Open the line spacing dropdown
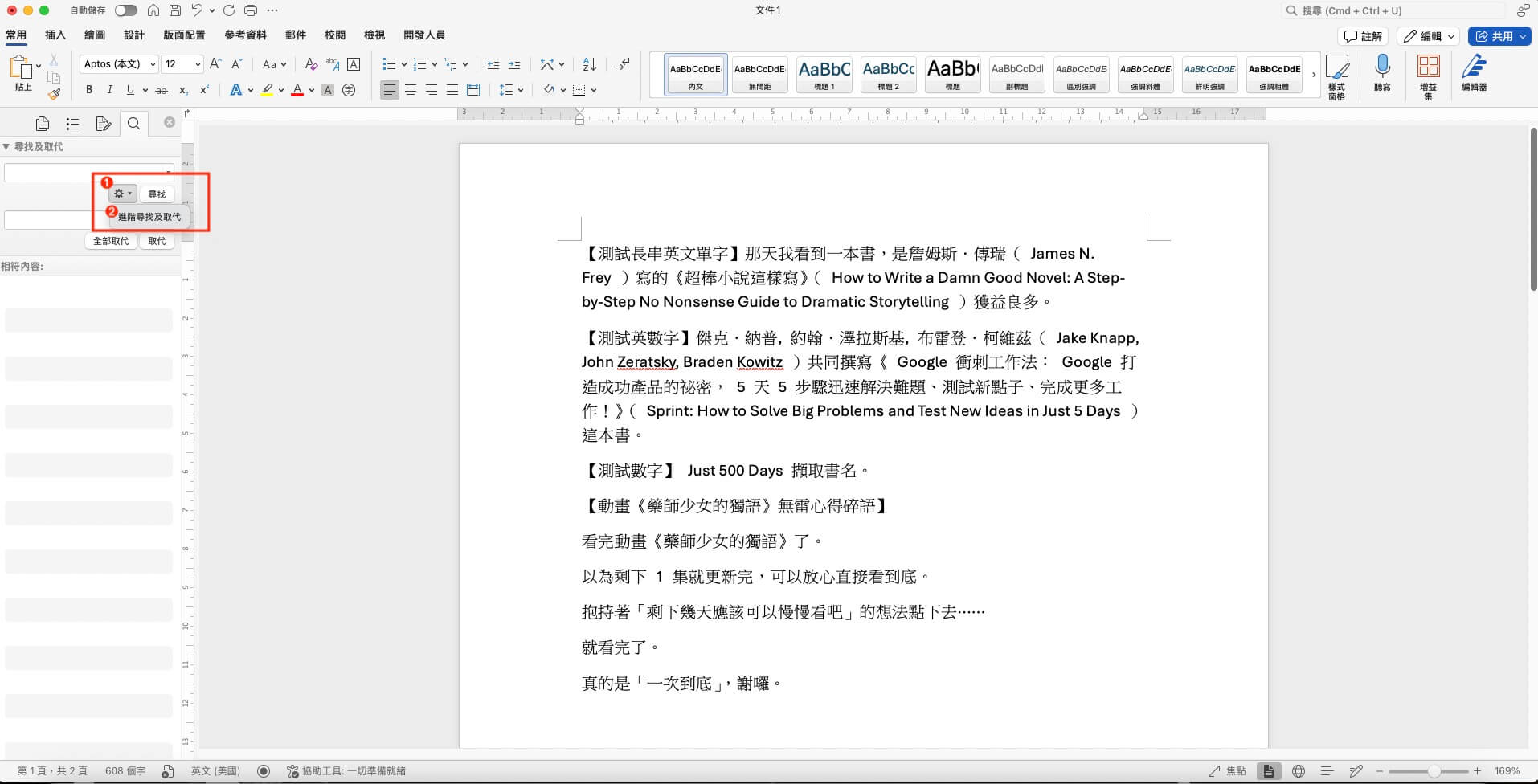Viewport: 1538px width, 784px height. (x=511, y=90)
